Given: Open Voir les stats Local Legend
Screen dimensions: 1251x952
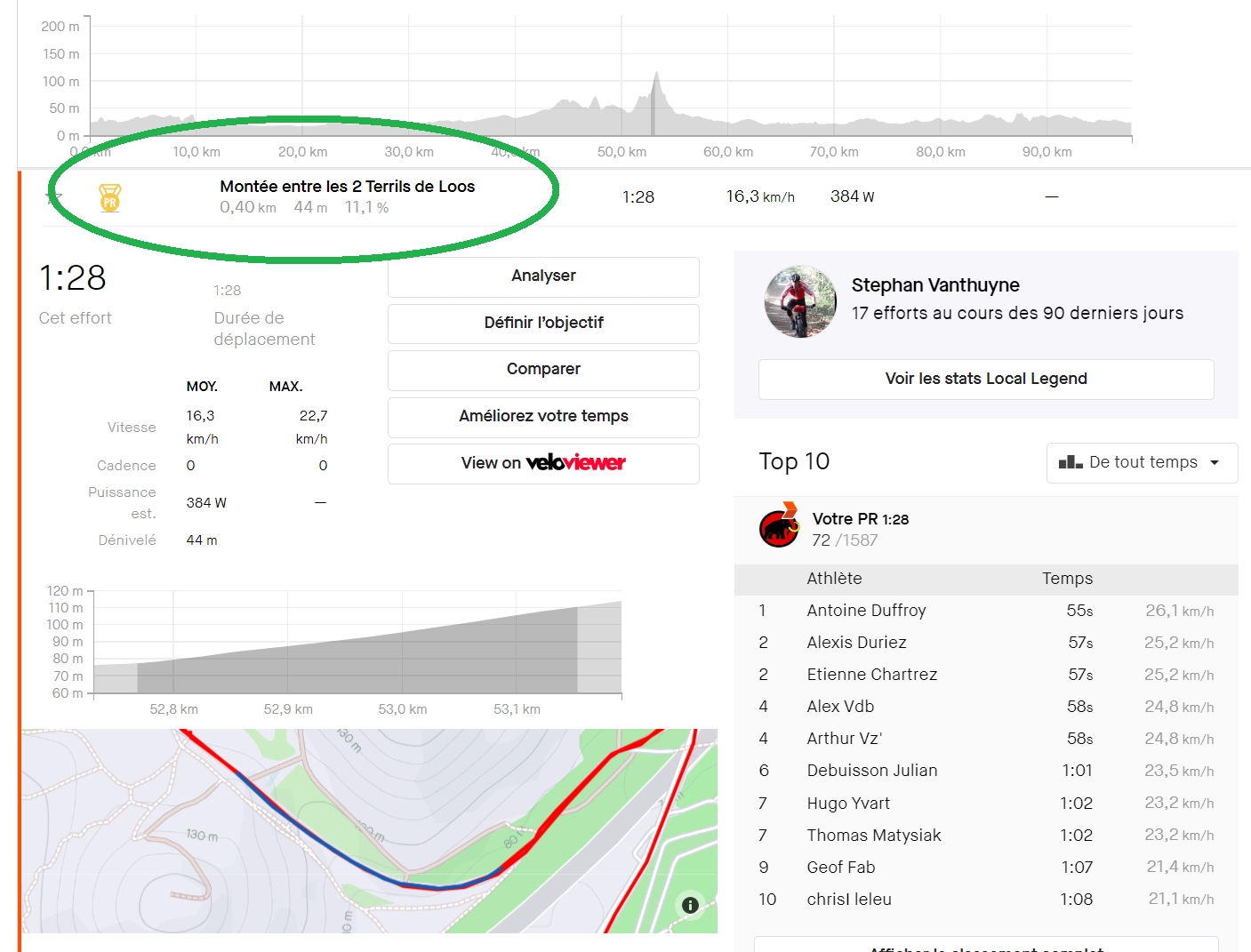Looking at the screenshot, I should click(986, 380).
